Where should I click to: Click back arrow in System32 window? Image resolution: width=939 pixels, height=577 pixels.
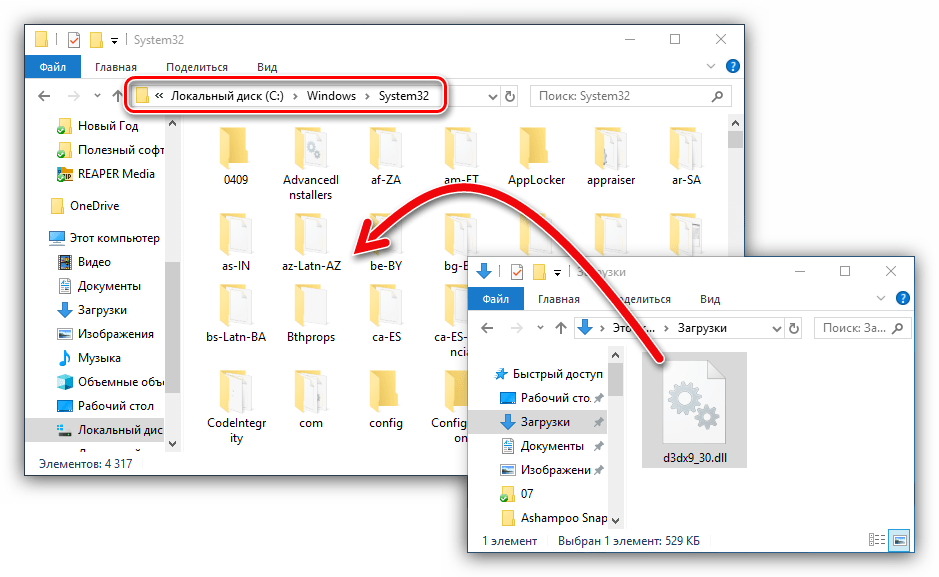point(44,96)
